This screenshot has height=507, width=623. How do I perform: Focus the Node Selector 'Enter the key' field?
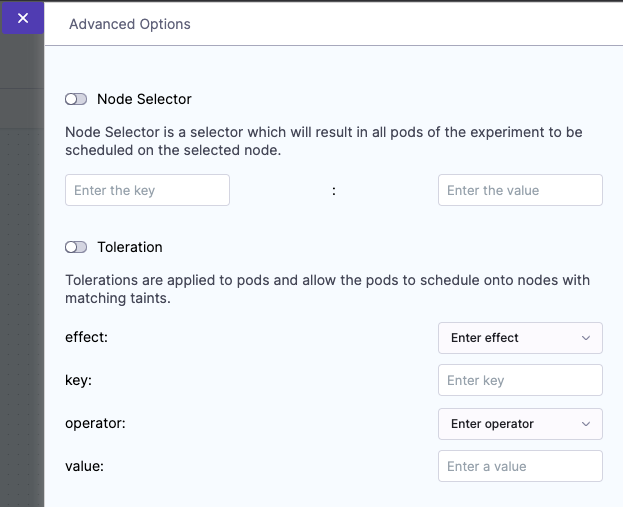(x=147, y=190)
